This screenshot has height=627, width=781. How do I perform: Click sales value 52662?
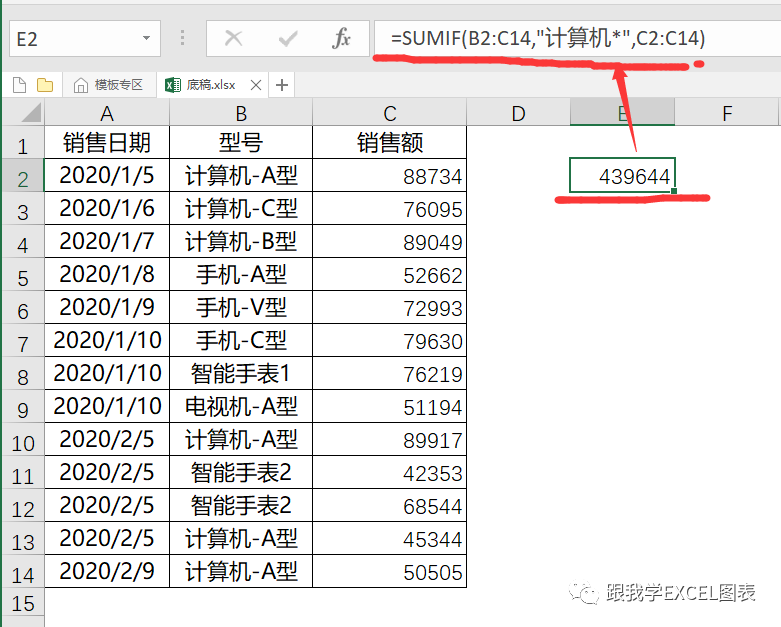390,274
